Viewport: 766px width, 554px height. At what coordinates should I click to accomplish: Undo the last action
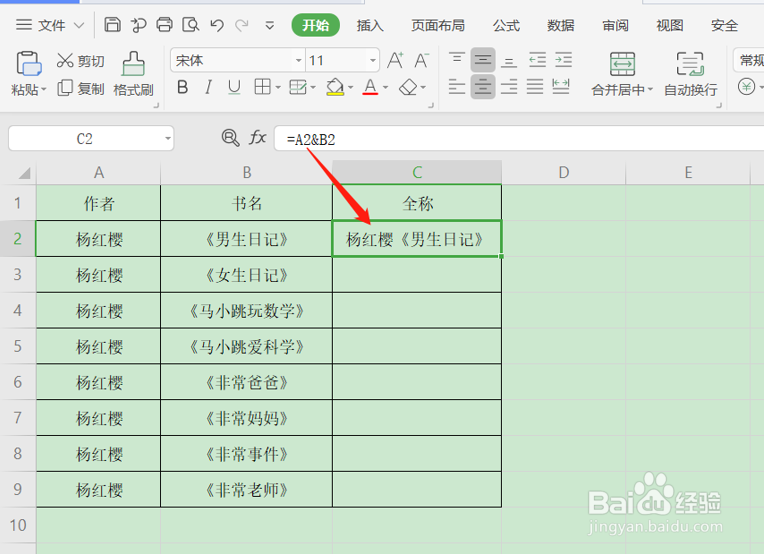click(x=217, y=25)
